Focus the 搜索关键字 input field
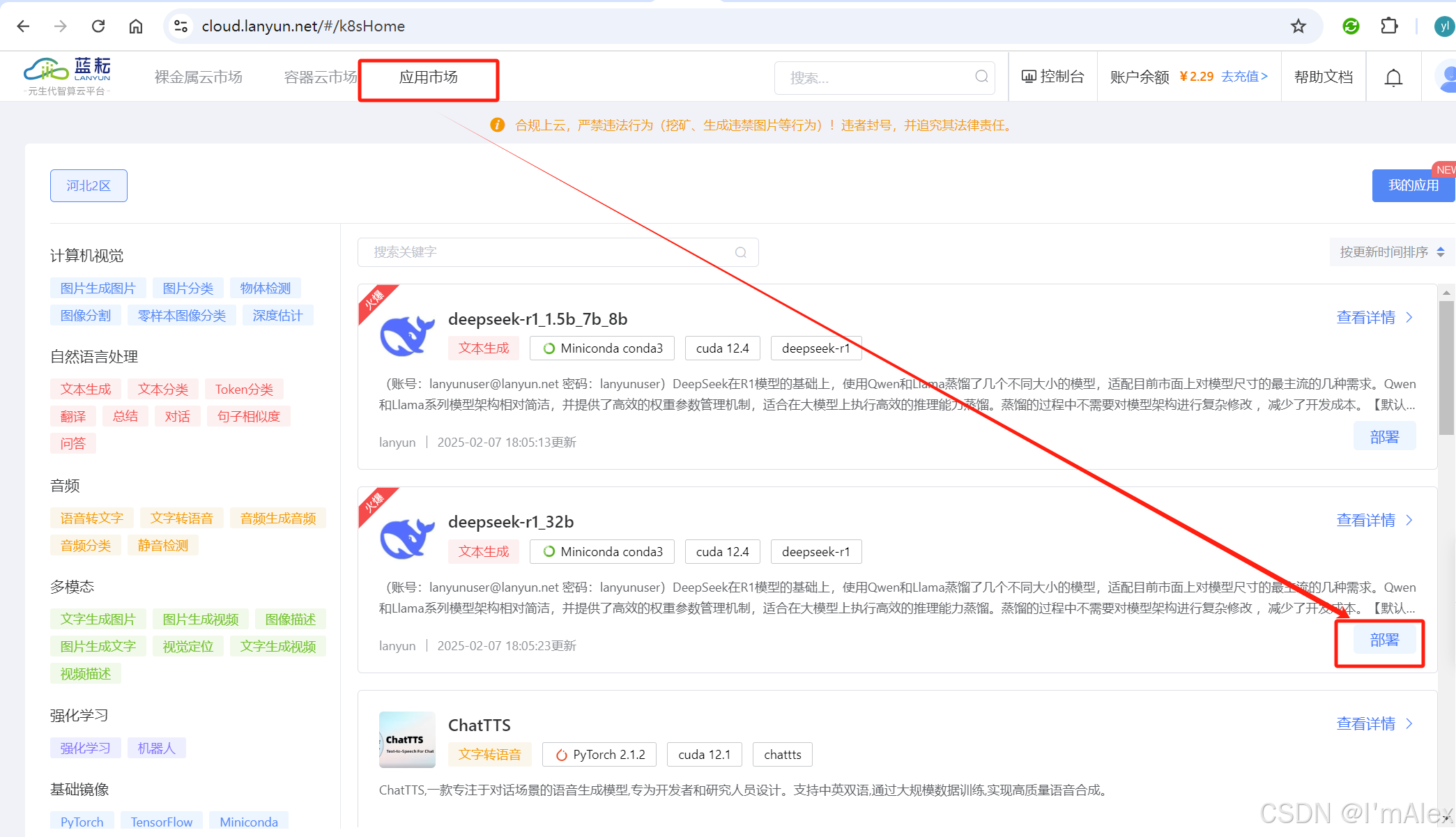 558,252
